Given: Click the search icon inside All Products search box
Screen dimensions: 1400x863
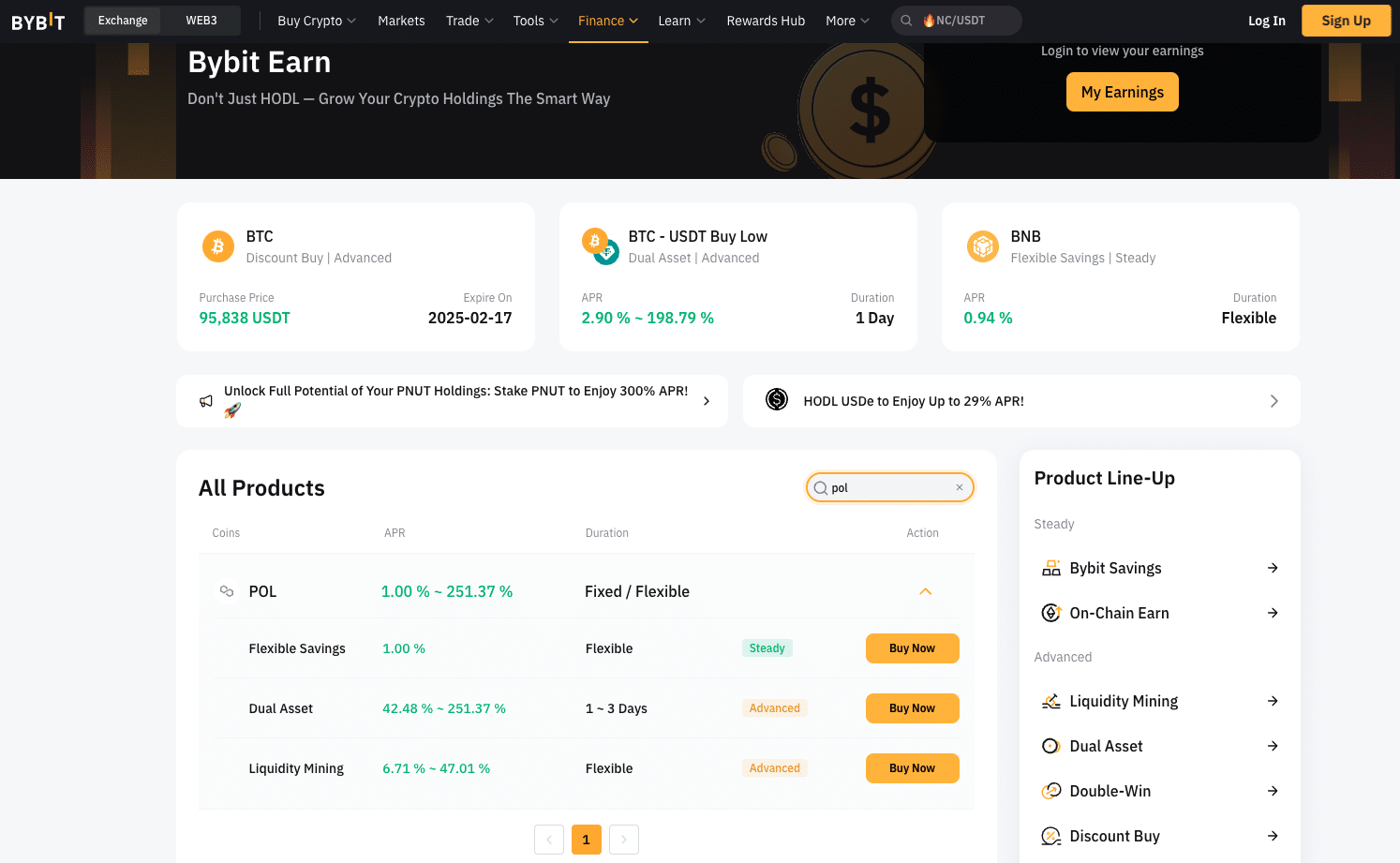Looking at the screenshot, I should 821,488.
